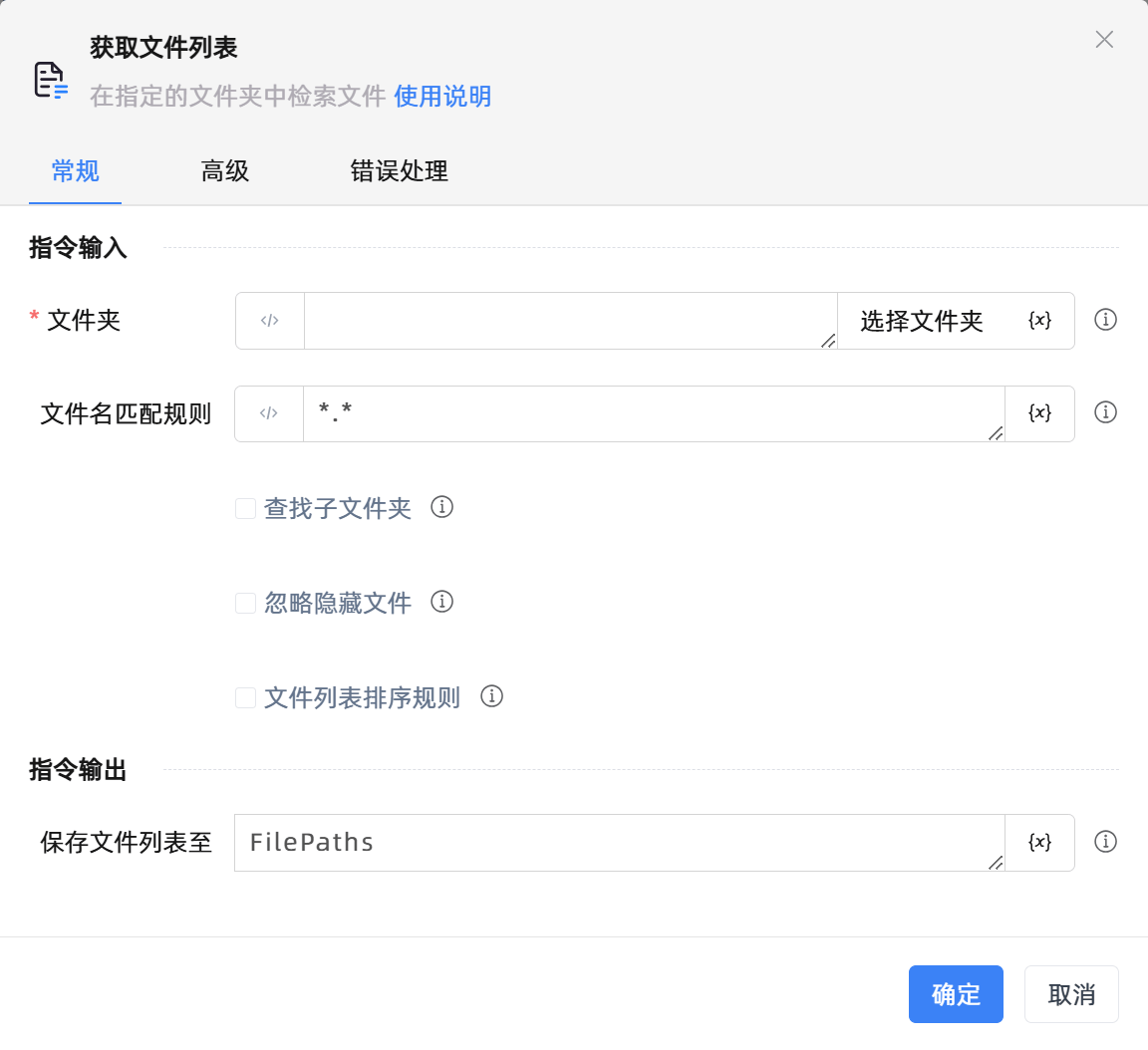Click the info icon beside the 文件夹 row
Image resolution: width=1148 pixels, height=1050 pixels.
click(1105, 320)
